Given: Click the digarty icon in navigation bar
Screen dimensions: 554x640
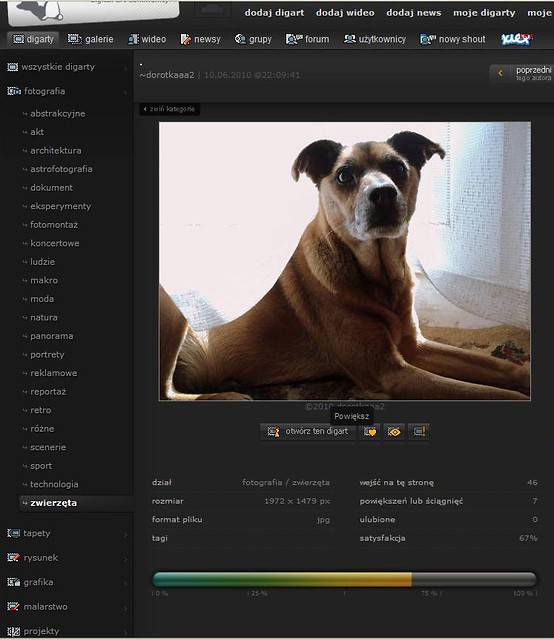Looking at the screenshot, I should coord(18,39).
